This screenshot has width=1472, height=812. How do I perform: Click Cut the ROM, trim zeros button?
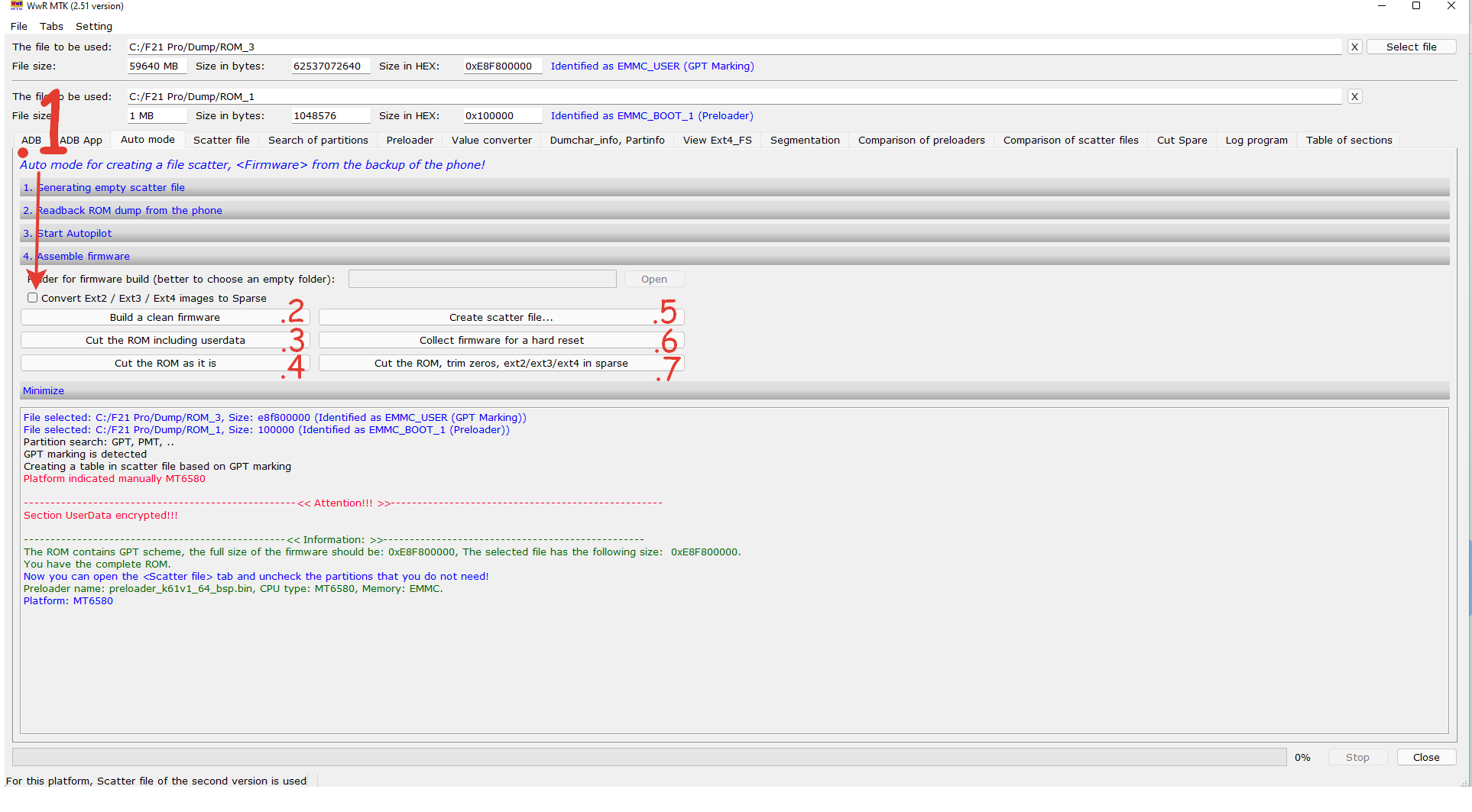(501, 363)
